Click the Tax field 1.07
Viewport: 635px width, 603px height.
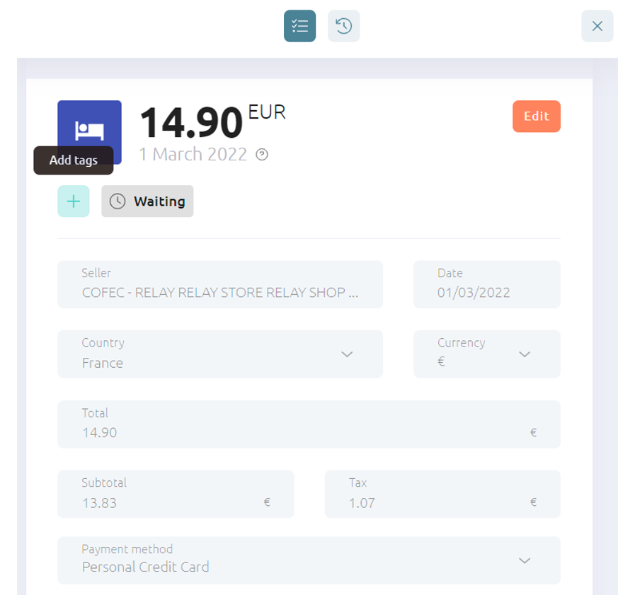[x=443, y=494]
